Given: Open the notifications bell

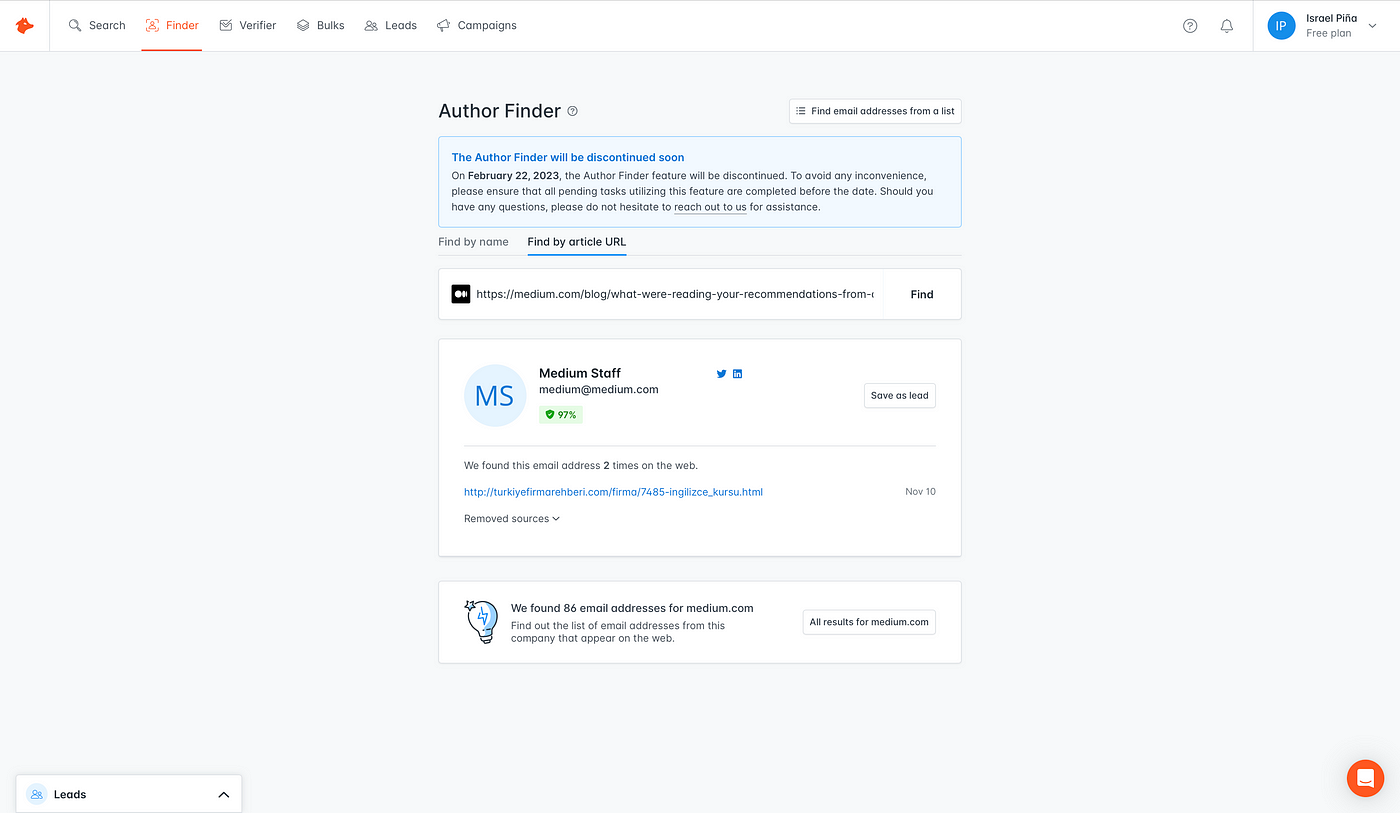Looking at the screenshot, I should click(x=1227, y=26).
